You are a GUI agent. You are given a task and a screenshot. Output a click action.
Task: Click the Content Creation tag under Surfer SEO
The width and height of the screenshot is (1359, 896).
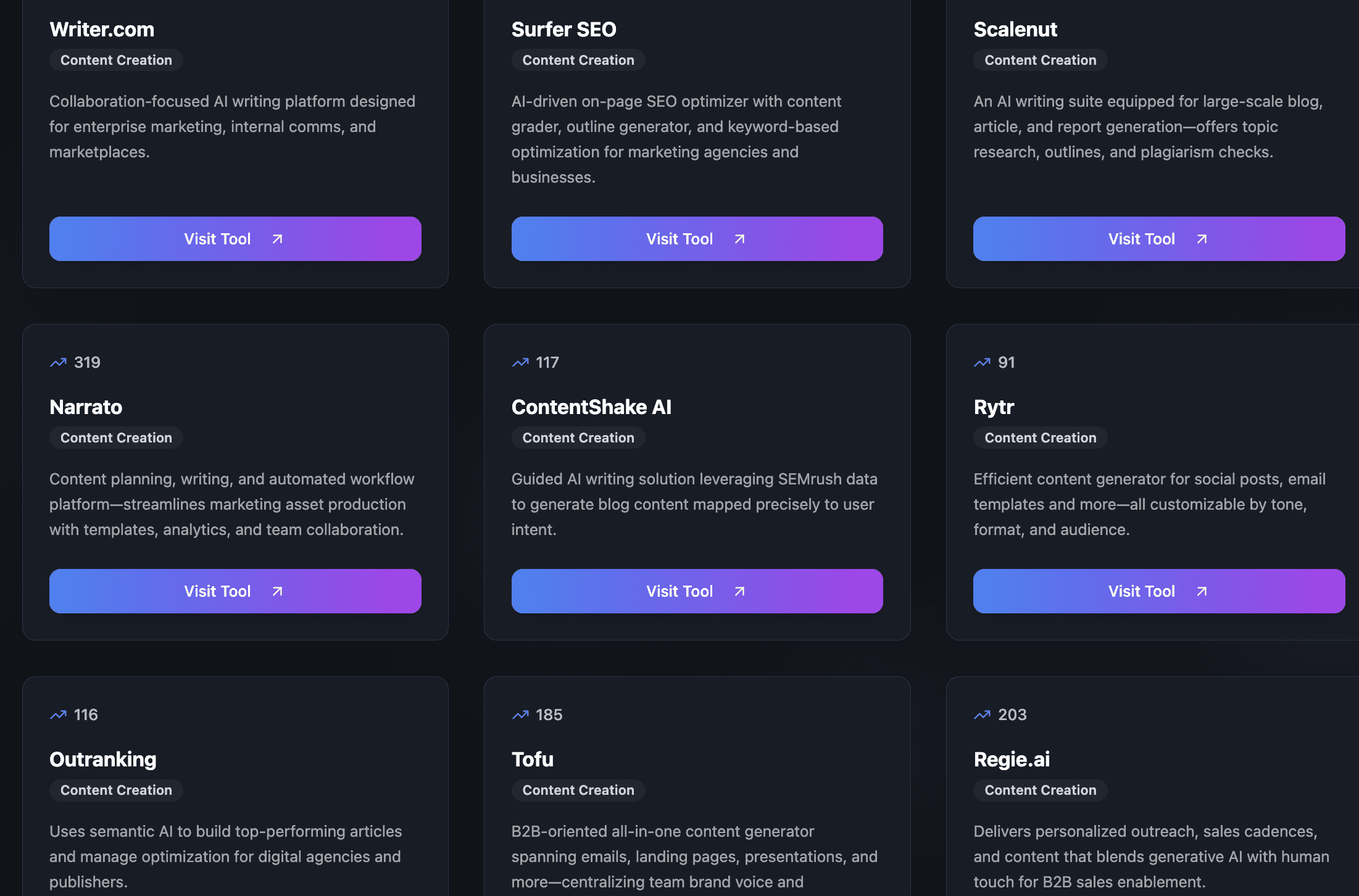(x=578, y=60)
